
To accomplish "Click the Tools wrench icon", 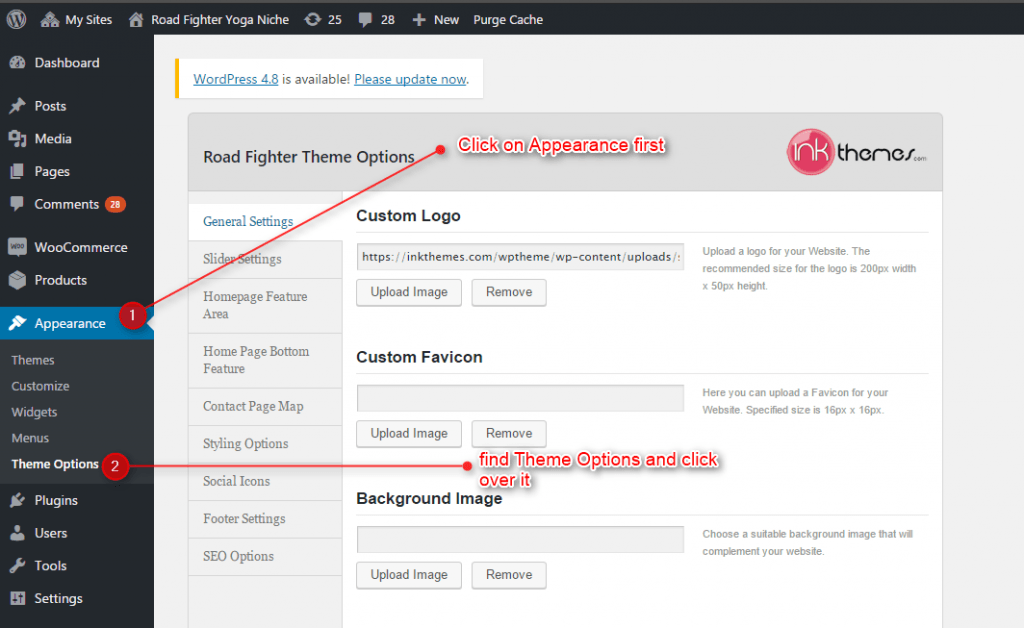I will point(18,565).
